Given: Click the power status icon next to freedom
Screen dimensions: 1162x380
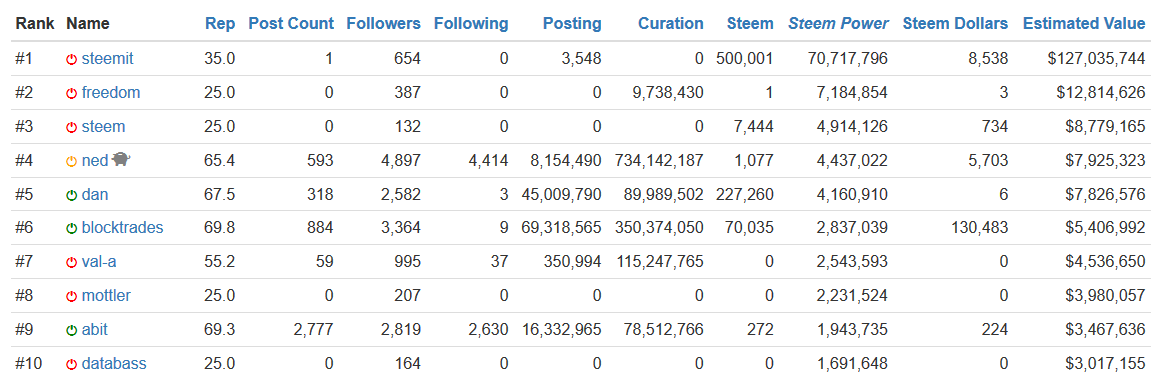Looking at the screenshot, I should pyautogui.click(x=72, y=93).
